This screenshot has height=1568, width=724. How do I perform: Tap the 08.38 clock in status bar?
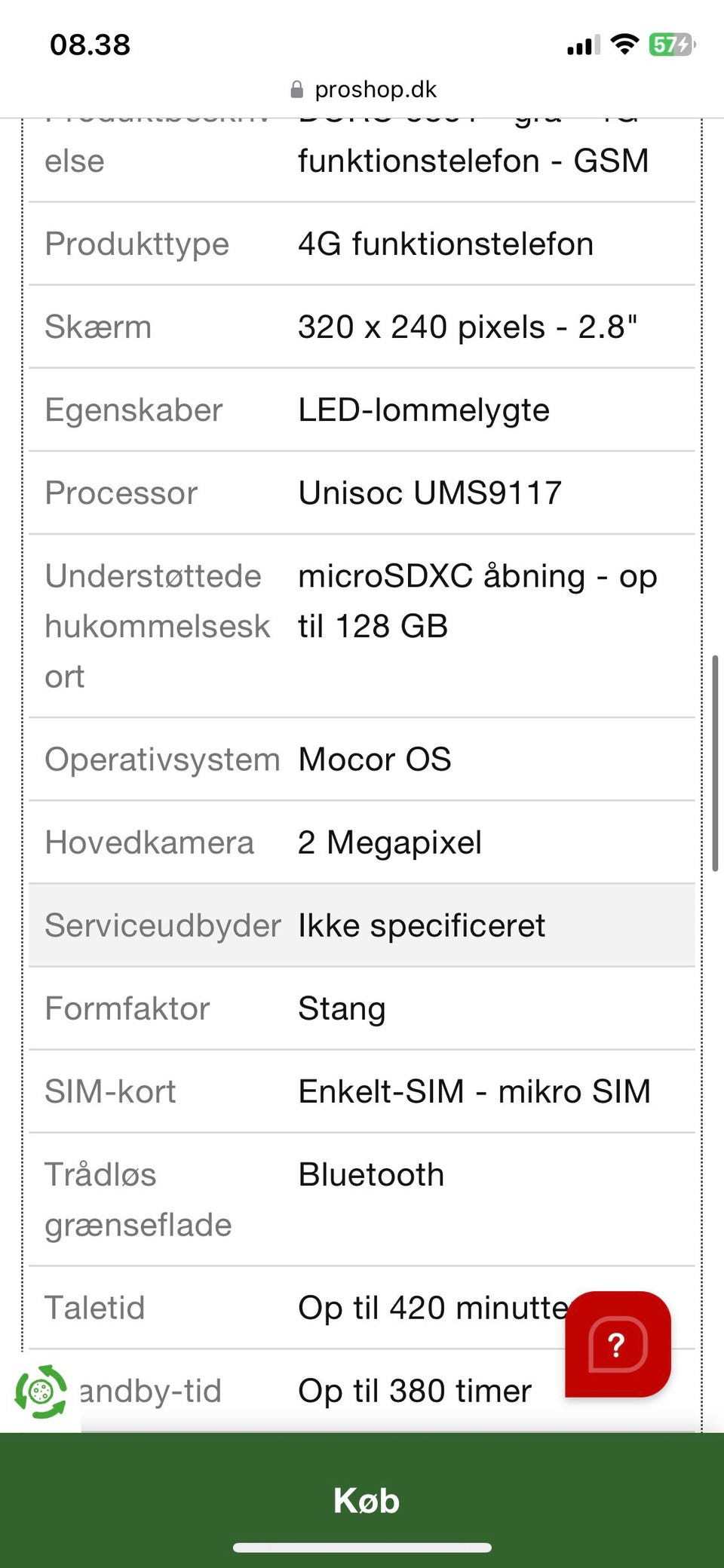[90, 44]
